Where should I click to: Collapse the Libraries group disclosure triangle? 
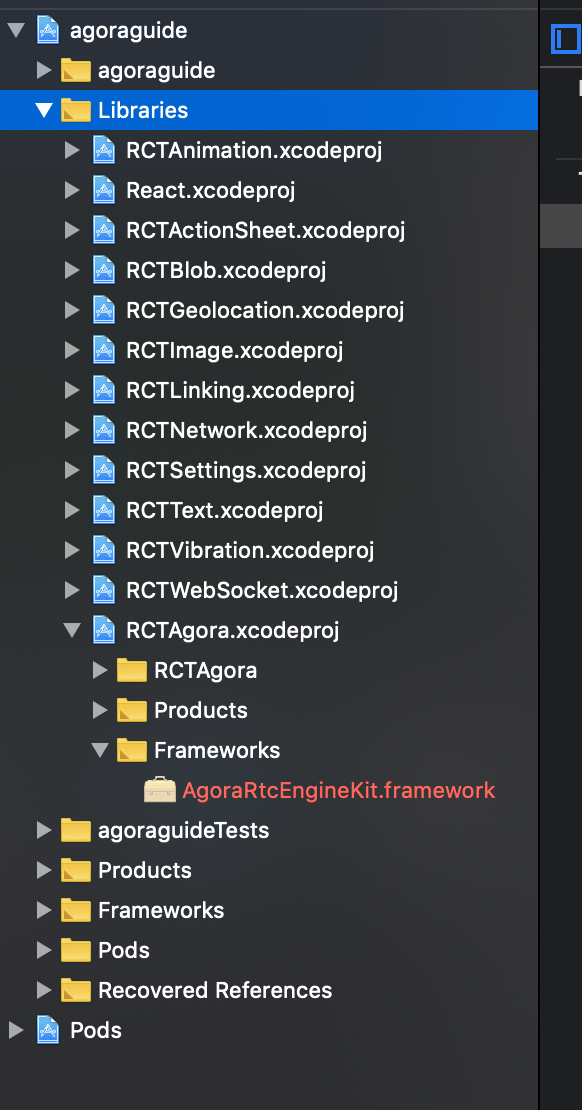point(44,110)
